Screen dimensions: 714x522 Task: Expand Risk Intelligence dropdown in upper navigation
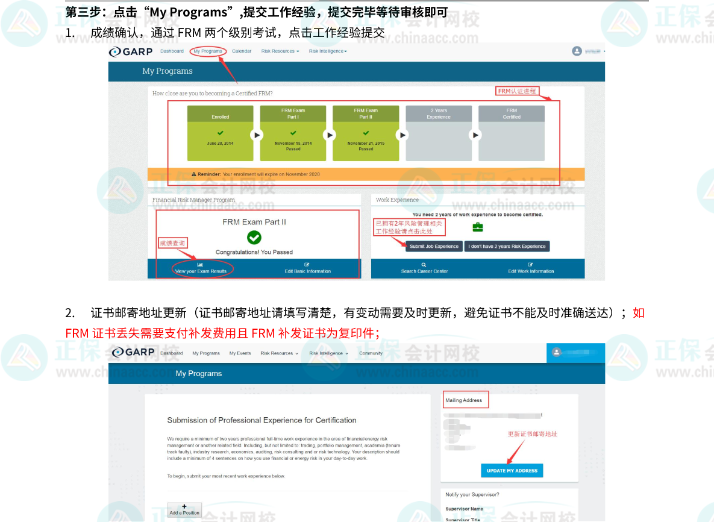coord(328,51)
